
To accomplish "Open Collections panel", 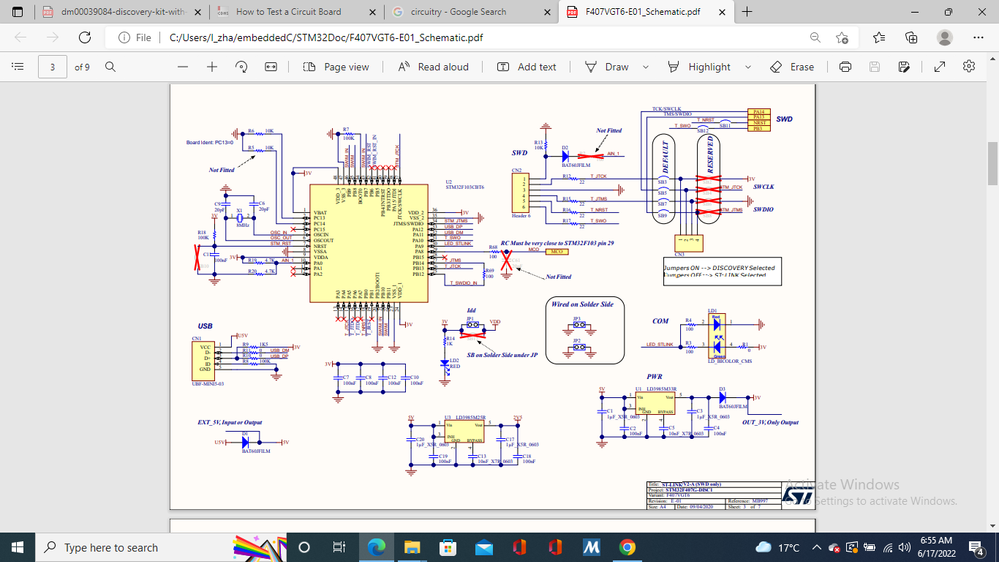I will (911, 38).
